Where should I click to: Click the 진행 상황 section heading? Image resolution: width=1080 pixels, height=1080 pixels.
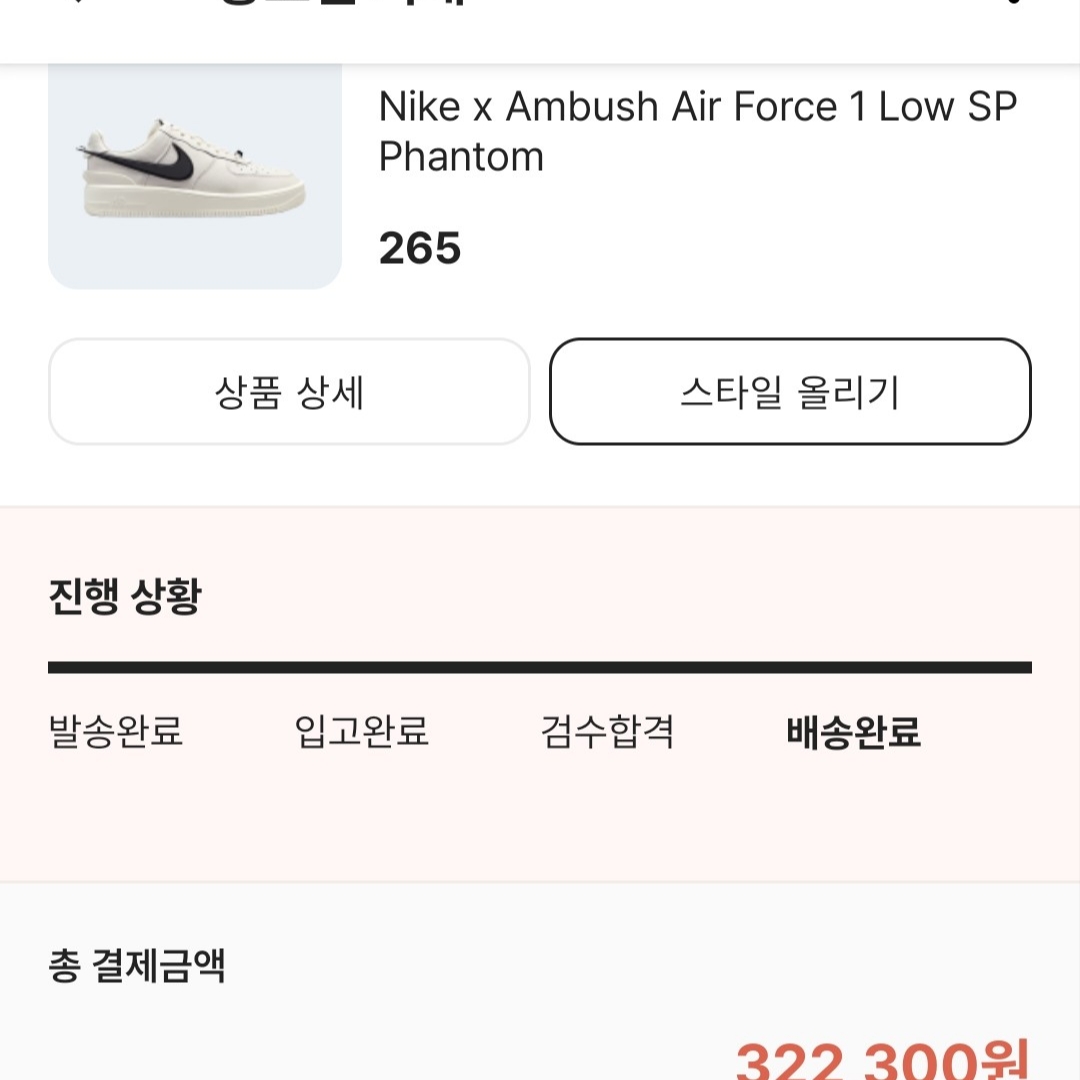[x=125, y=596]
